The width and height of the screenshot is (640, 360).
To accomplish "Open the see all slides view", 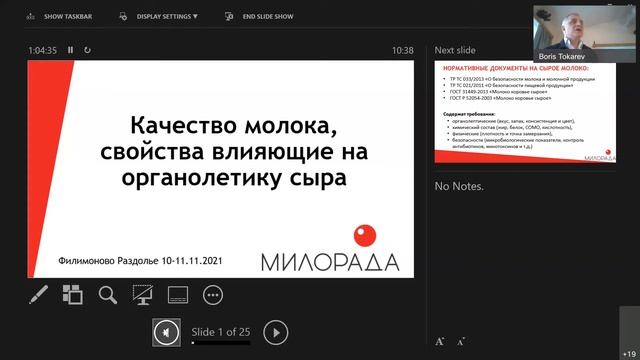I will point(73,294).
